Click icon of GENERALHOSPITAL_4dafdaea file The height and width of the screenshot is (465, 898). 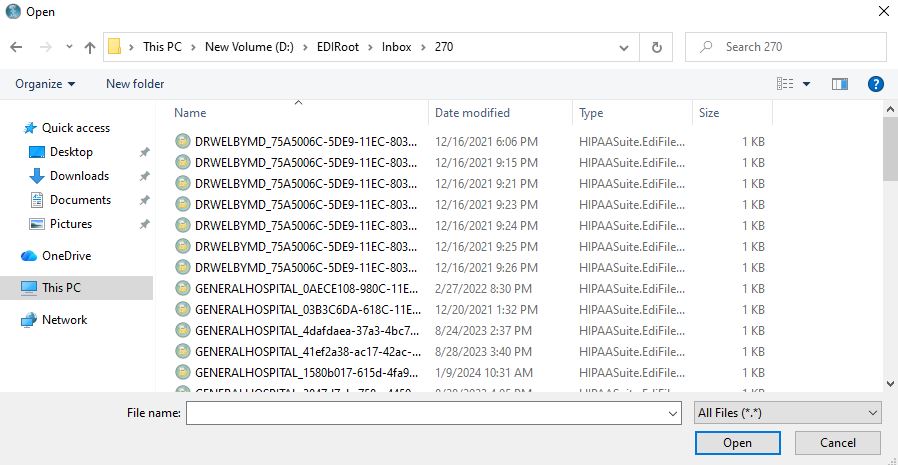183,330
